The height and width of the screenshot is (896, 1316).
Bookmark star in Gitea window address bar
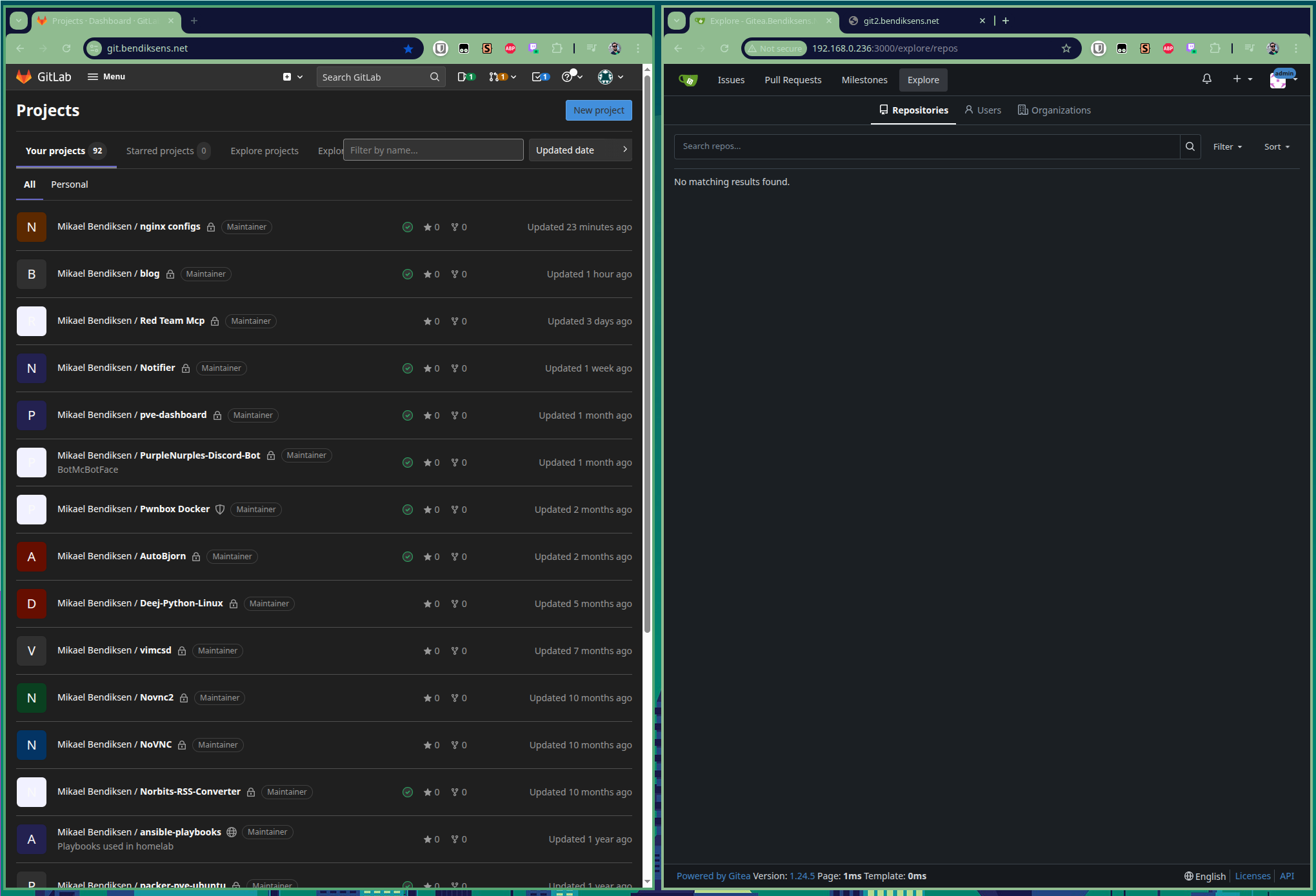pos(1066,48)
